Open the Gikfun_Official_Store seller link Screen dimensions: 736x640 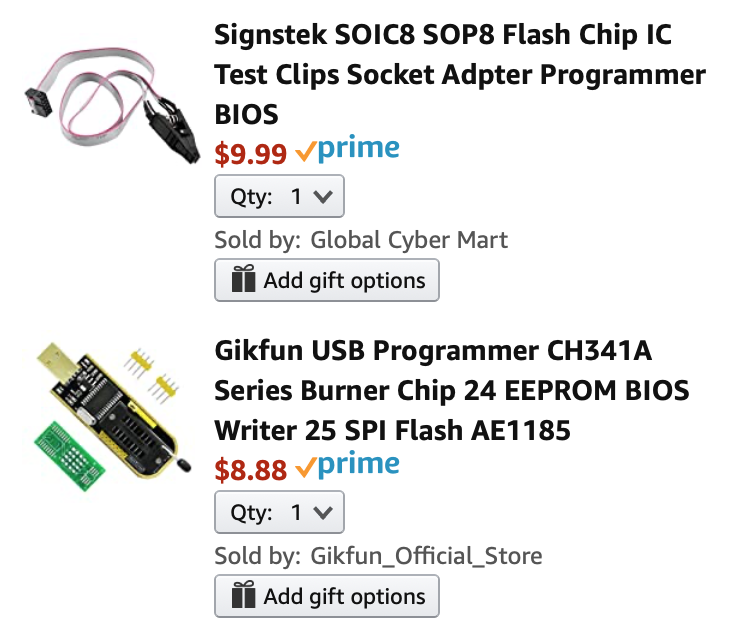(x=426, y=556)
